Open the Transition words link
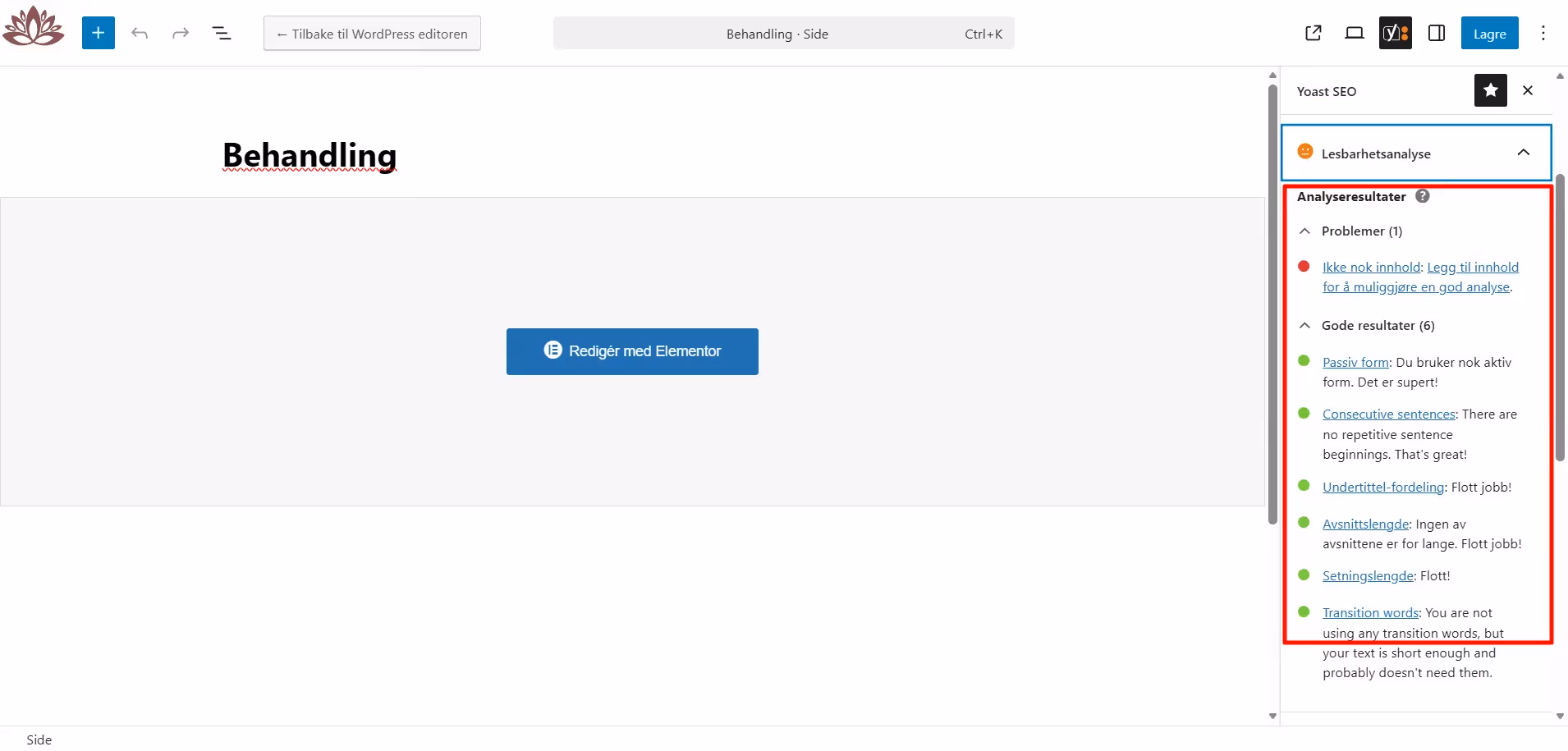Screen dimensions: 1568x751 click(x=1371, y=613)
